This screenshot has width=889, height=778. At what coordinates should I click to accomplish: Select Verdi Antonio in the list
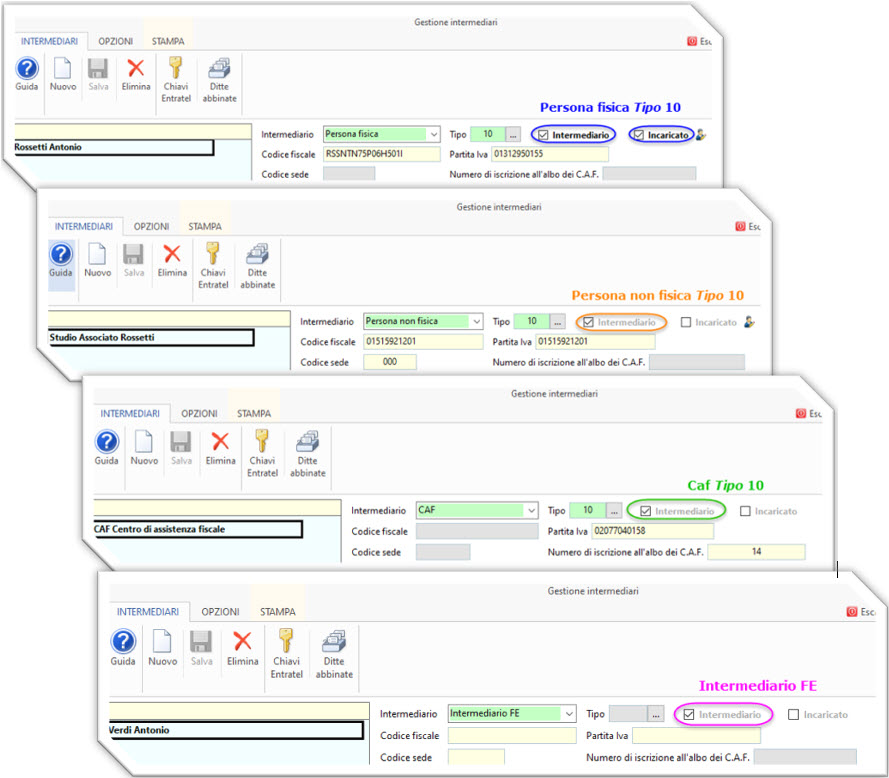coord(236,730)
